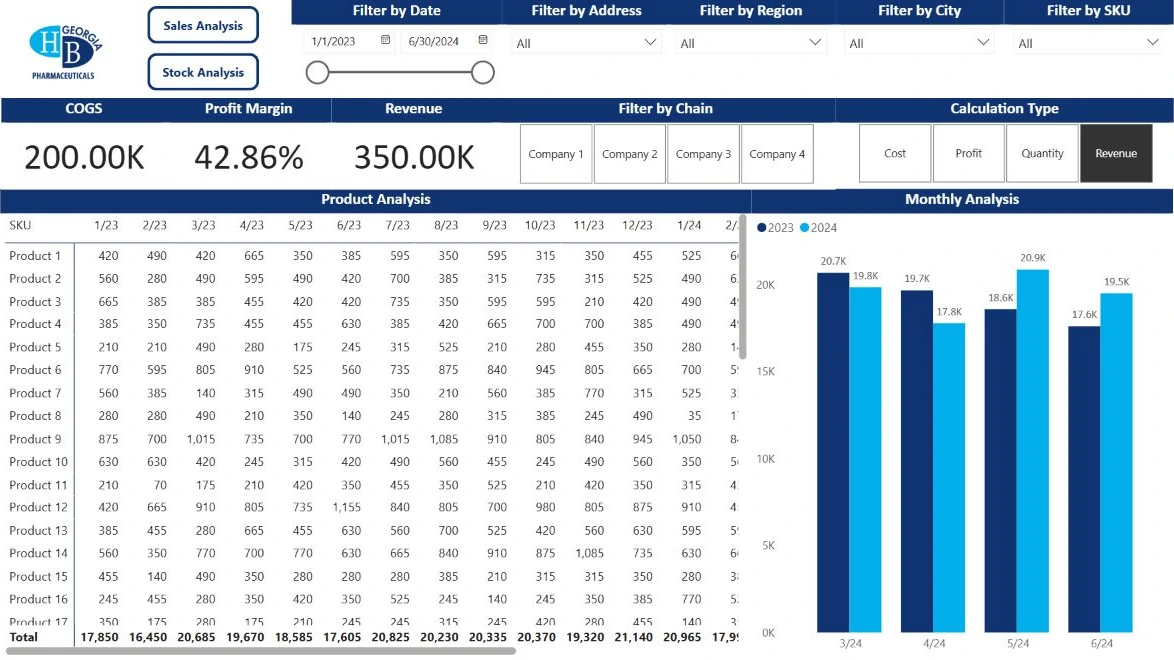
Task: Click the horizontal scrollbar under Product Analysis table
Action: pos(261,651)
